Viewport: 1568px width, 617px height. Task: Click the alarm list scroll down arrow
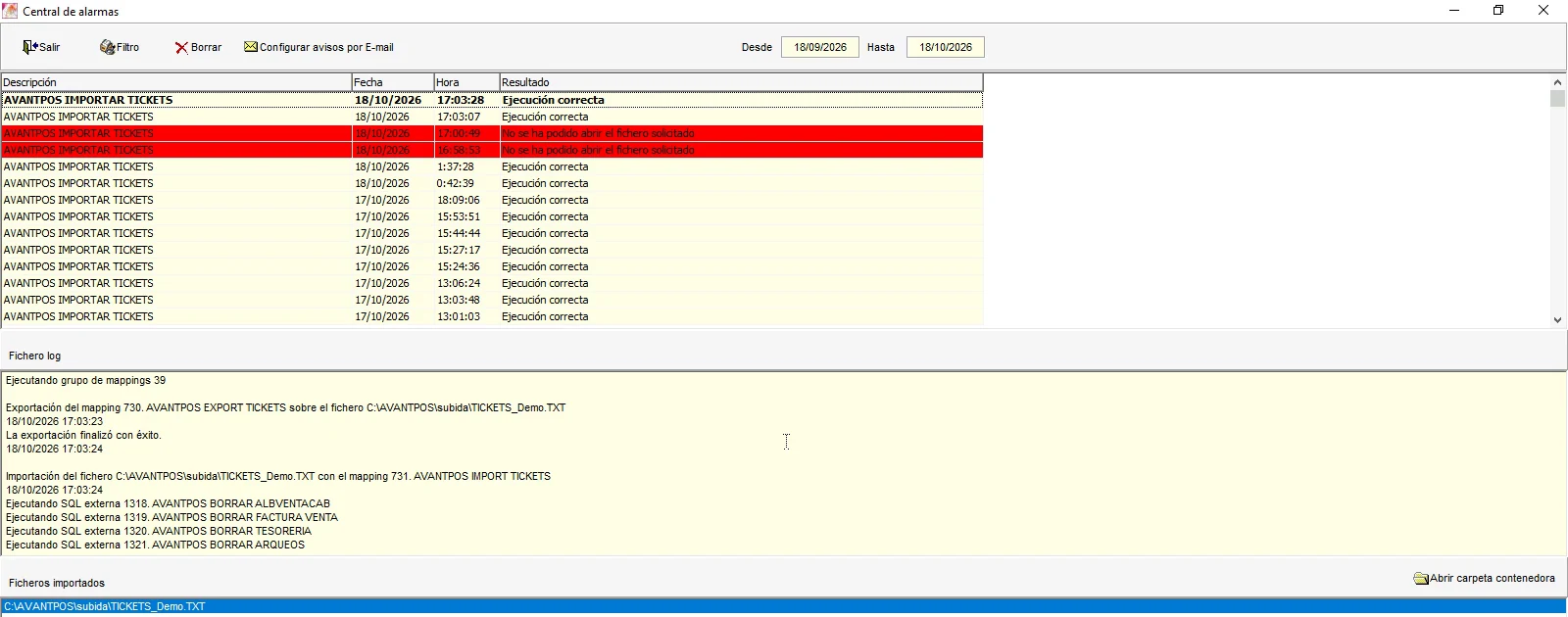click(x=1557, y=319)
